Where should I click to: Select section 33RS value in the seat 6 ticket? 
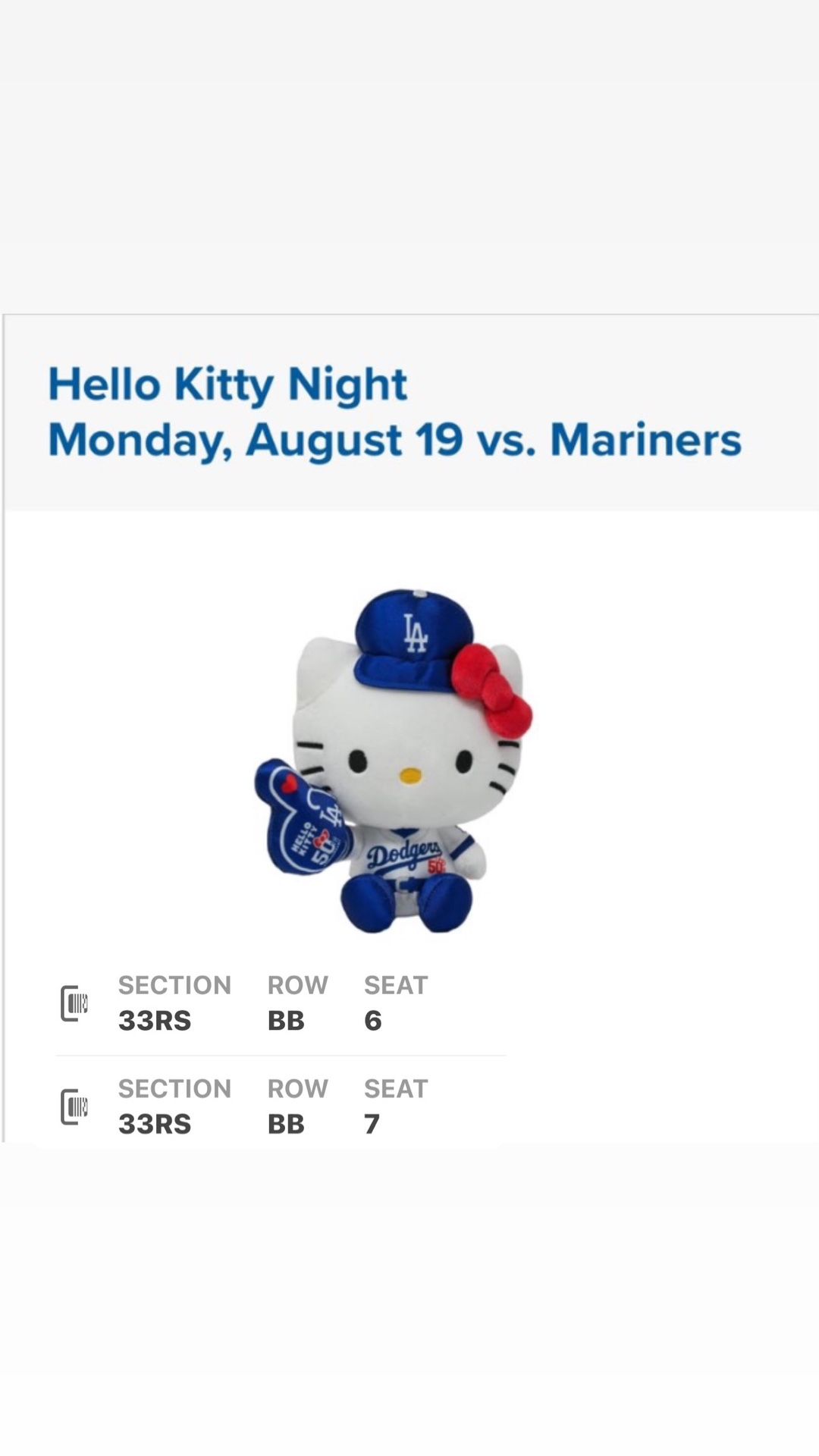(155, 1021)
